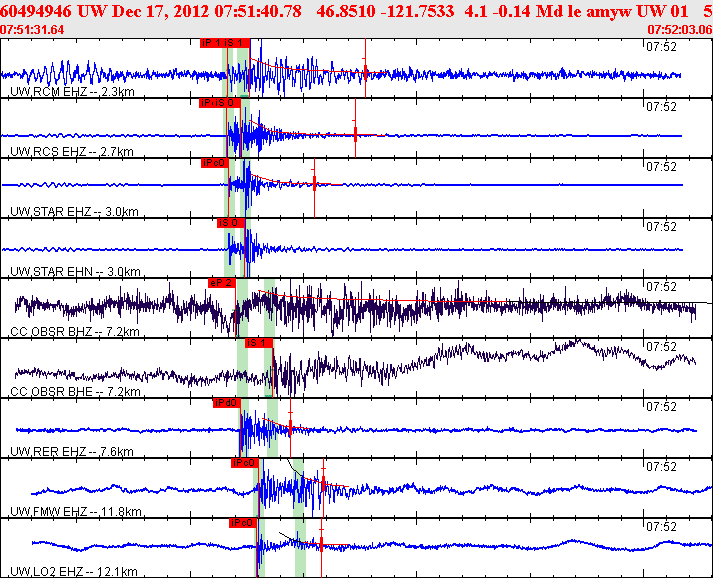Select the iS 1 pick on OBSR BHE
This screenshot has height=578, width=713.
[x=258, y=343]
